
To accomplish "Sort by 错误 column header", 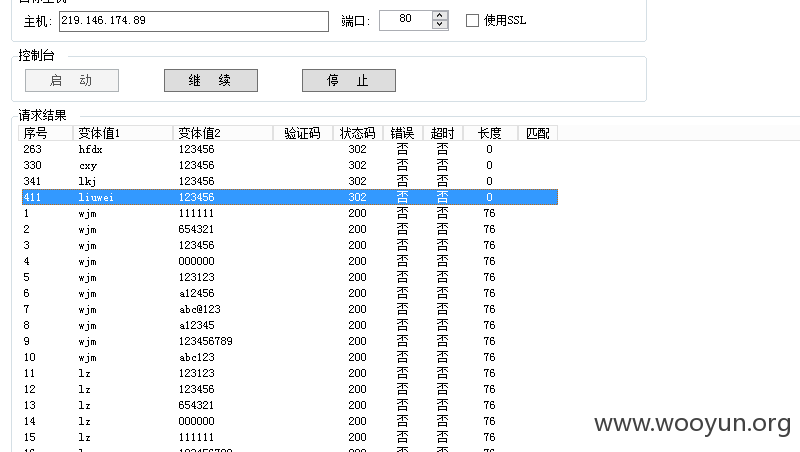I will tap(403, 133).
